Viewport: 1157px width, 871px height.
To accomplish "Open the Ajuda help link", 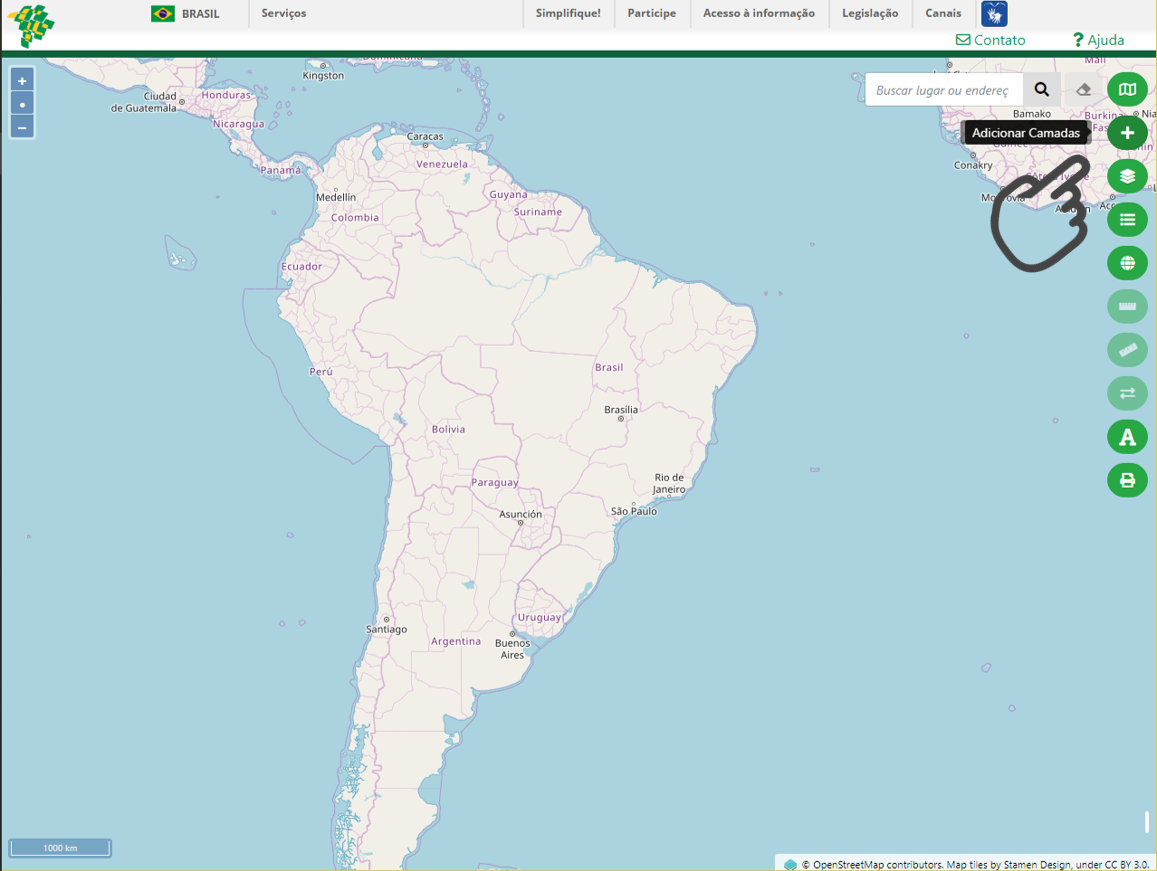I will click(x=1099, y=40).
